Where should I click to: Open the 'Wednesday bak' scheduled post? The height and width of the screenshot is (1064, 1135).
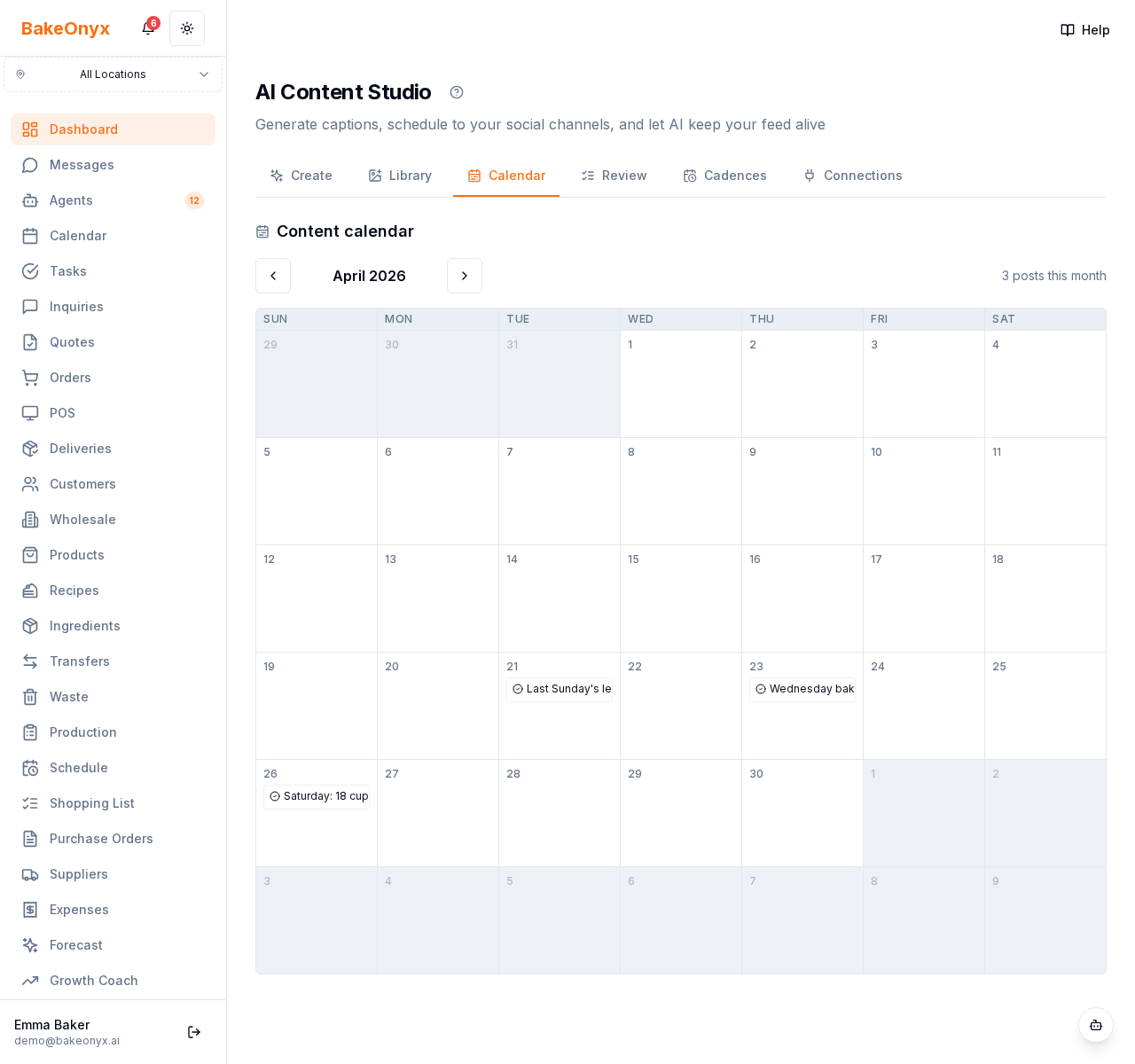click(x=802, y=689)
